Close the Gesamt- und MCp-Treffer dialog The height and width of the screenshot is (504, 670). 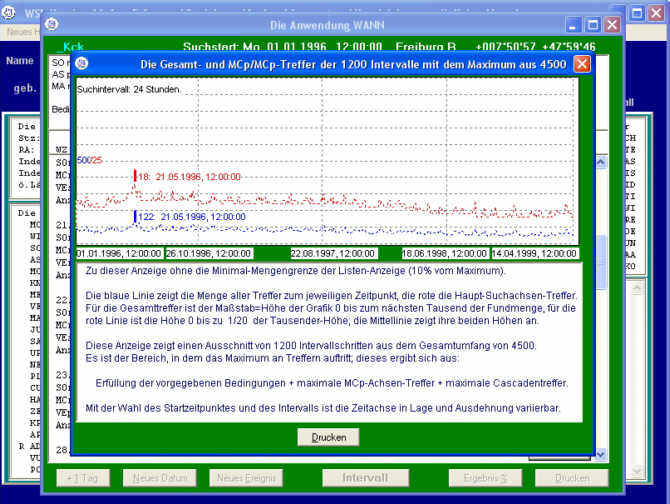582,64
